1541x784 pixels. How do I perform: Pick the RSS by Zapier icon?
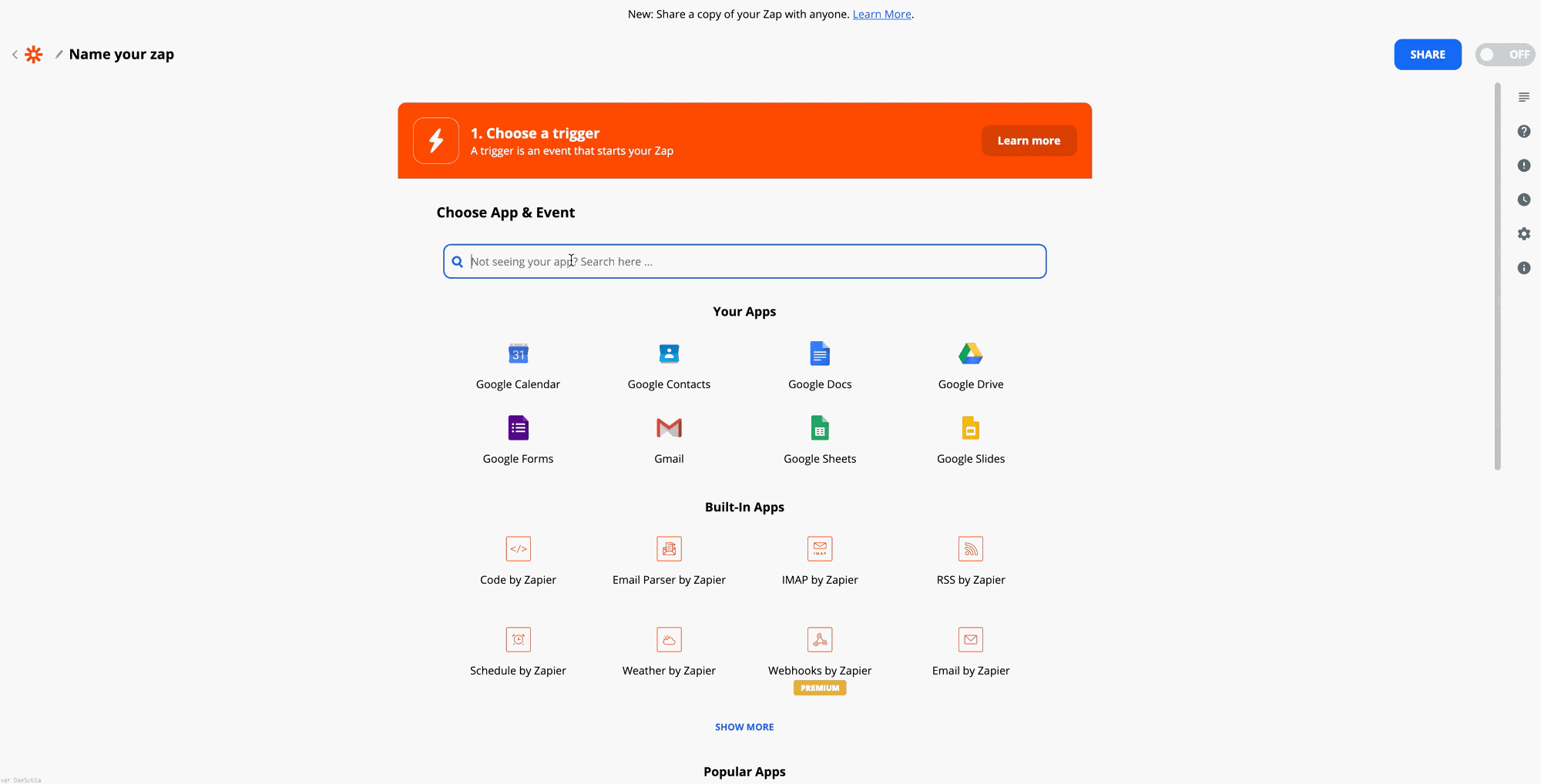pos(971,549)
